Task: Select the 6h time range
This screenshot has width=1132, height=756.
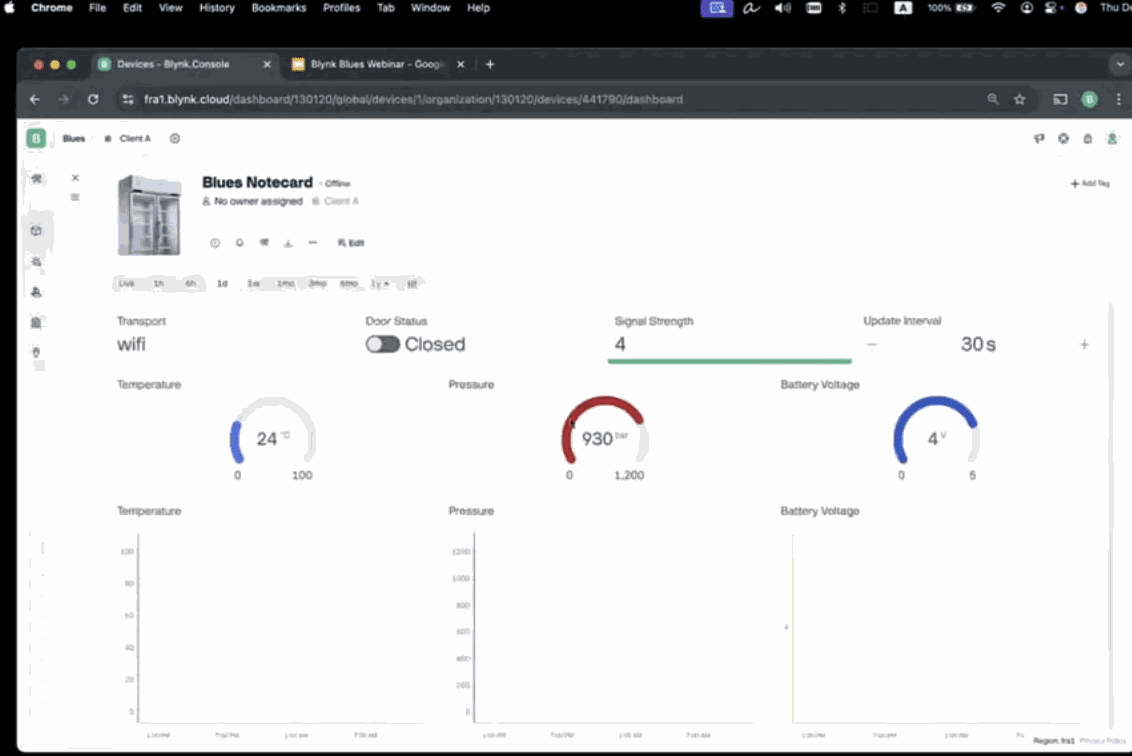Action: click(x=190, y=284)
